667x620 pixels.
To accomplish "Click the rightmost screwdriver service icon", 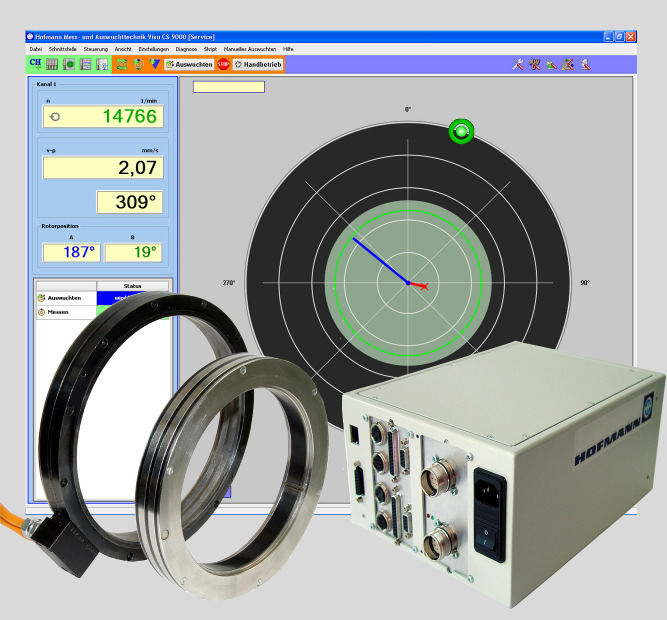I will [586, 64].
